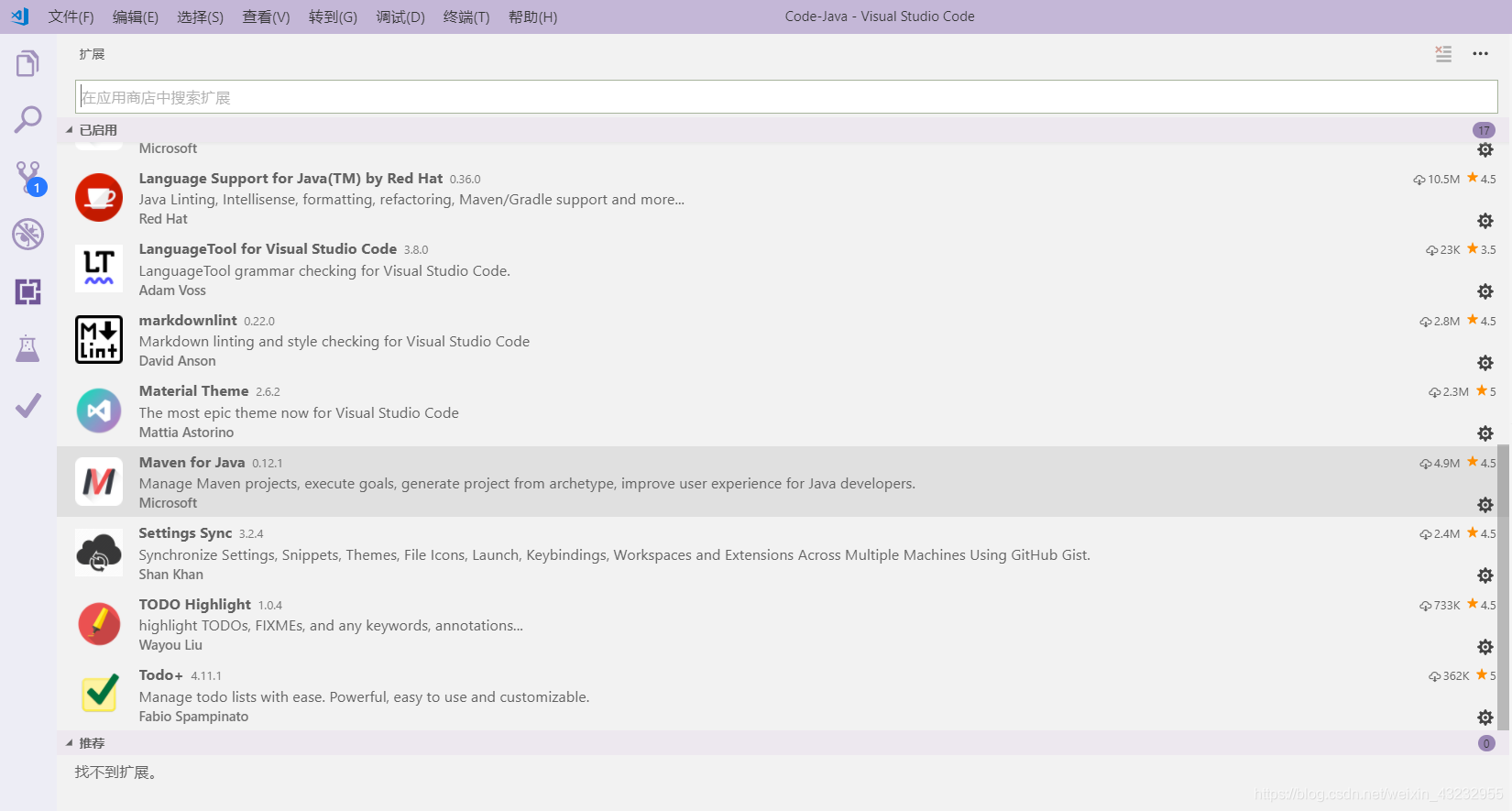Open manage gear for LanguageTool extension
This screenshot has width=1512, height=811.
coord(1485,291)
